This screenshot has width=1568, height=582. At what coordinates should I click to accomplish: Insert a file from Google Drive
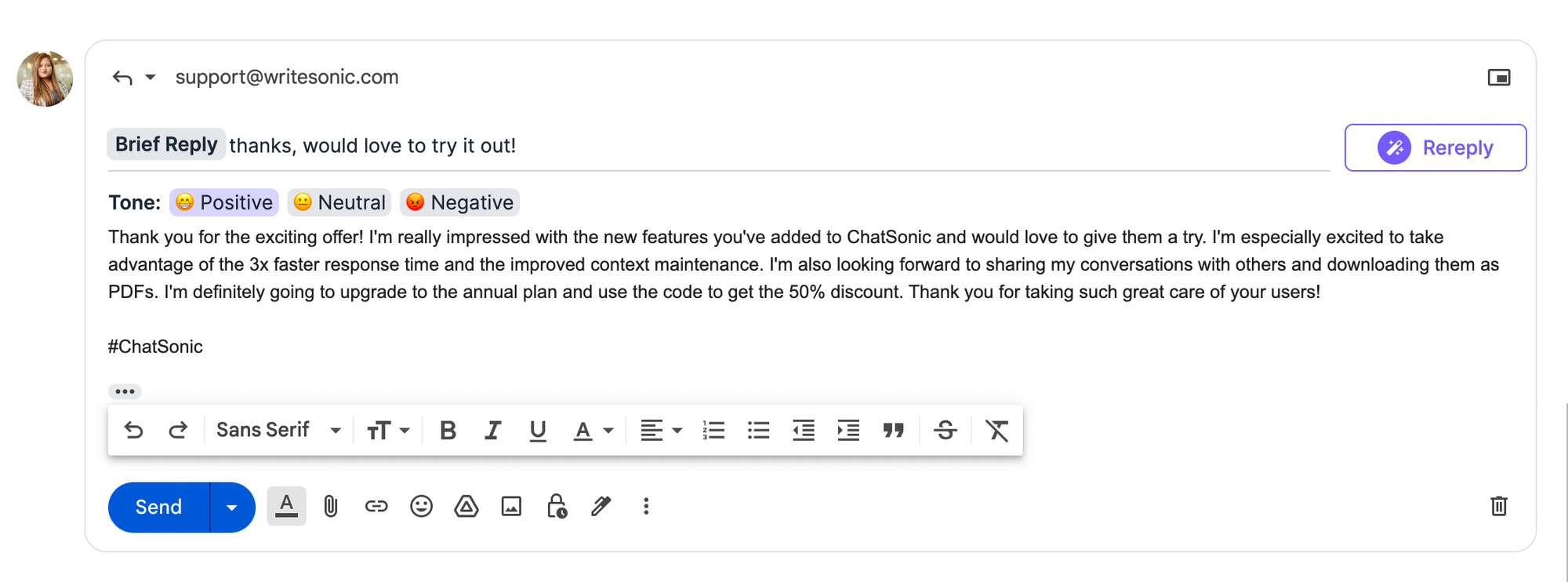[x=466, y=507]
